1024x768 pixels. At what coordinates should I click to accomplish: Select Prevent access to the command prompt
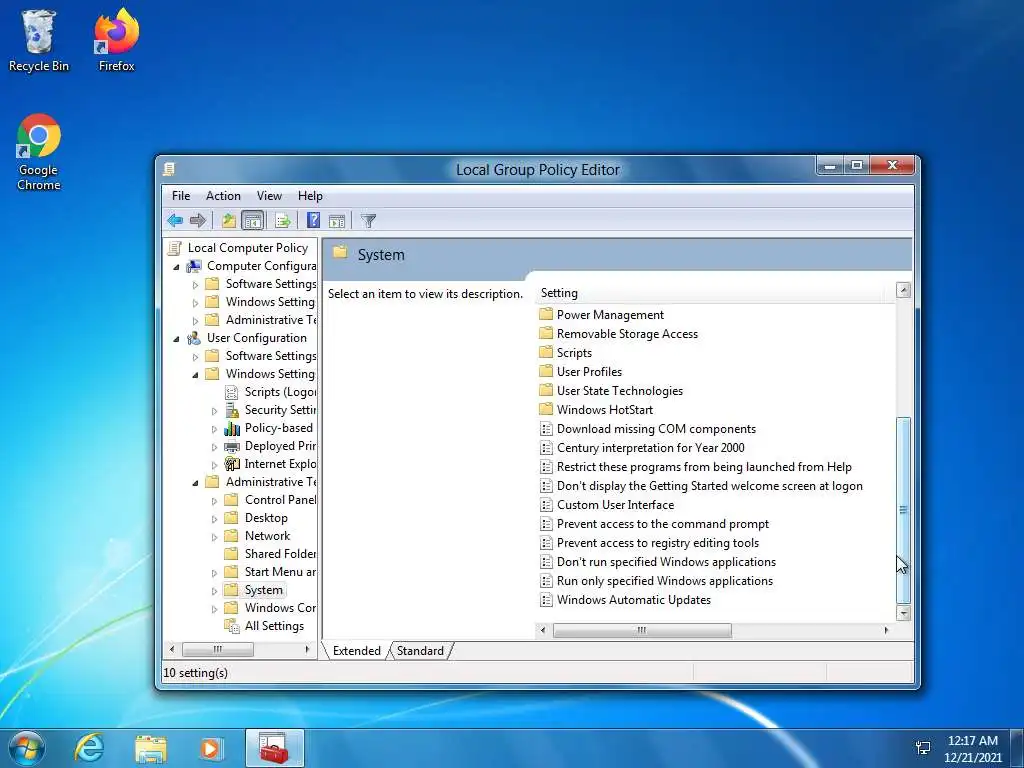pyautogui.click(x=662, y=524)
